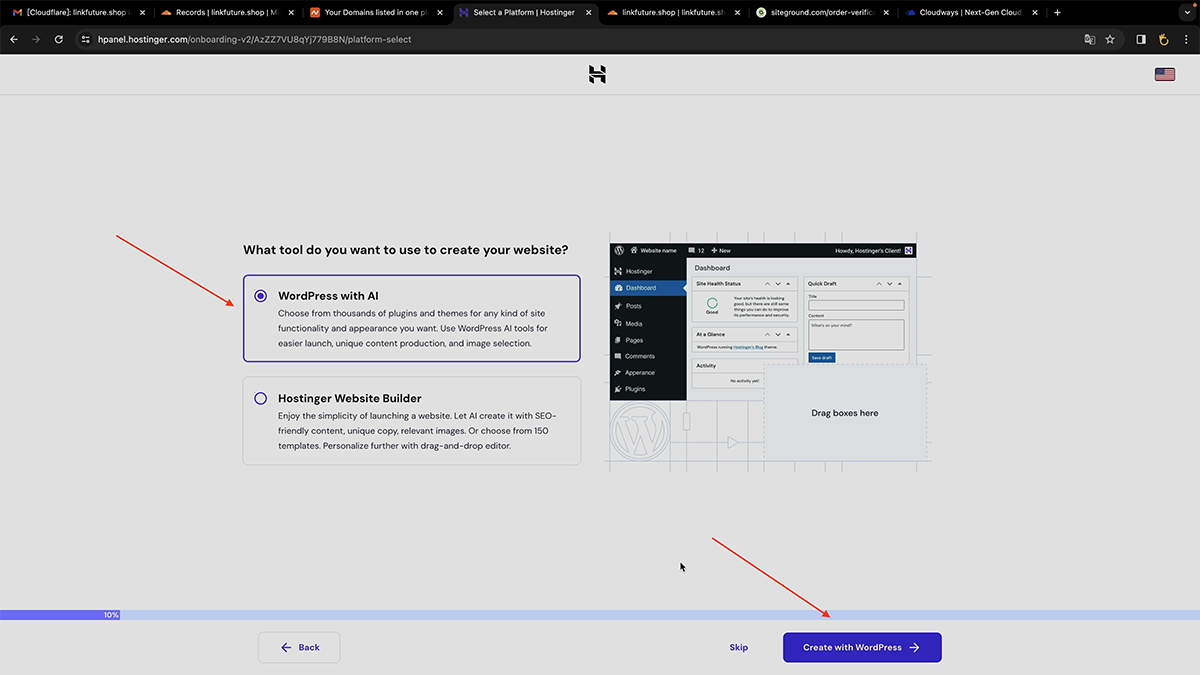Screen dimensions: 1200x675
Task: Click the Hostinger Website Builder description text
Action: point(417,430)
